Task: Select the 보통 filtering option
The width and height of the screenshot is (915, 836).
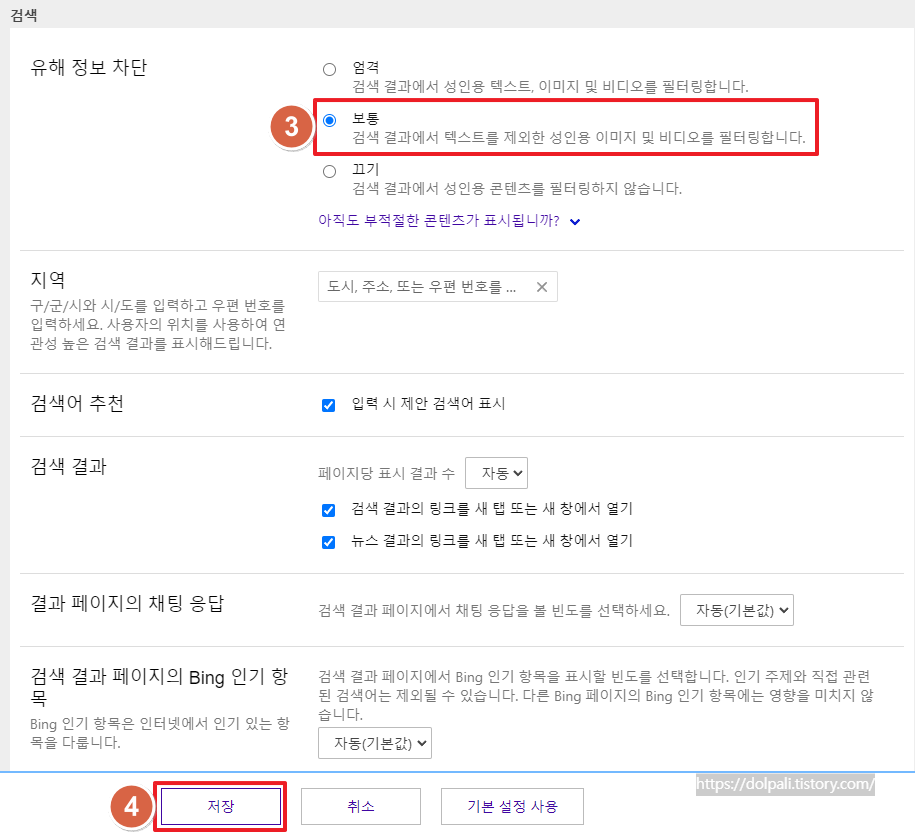Action: click(329, 120)
